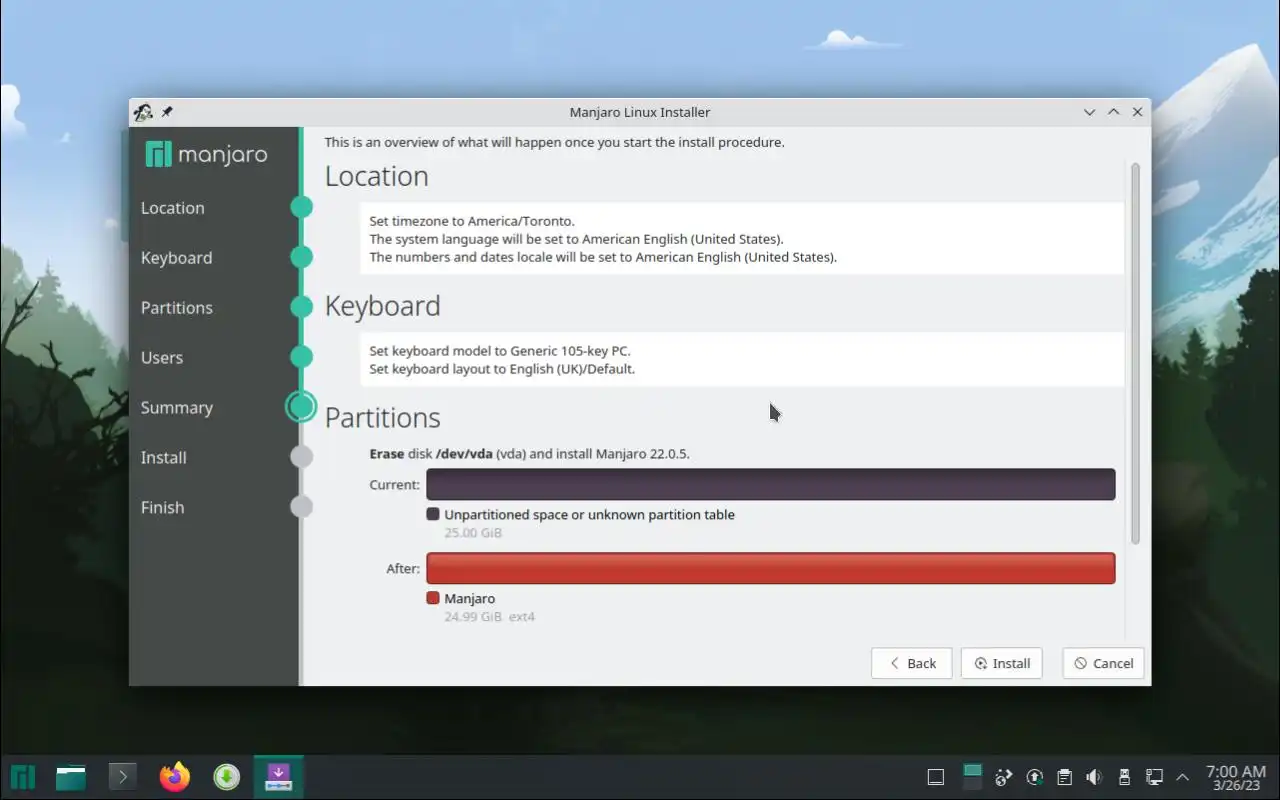Select the Manjaro installer taskbar entry
The width and height of the screenshot is (1280, 800).
click(x=278, y=777)
